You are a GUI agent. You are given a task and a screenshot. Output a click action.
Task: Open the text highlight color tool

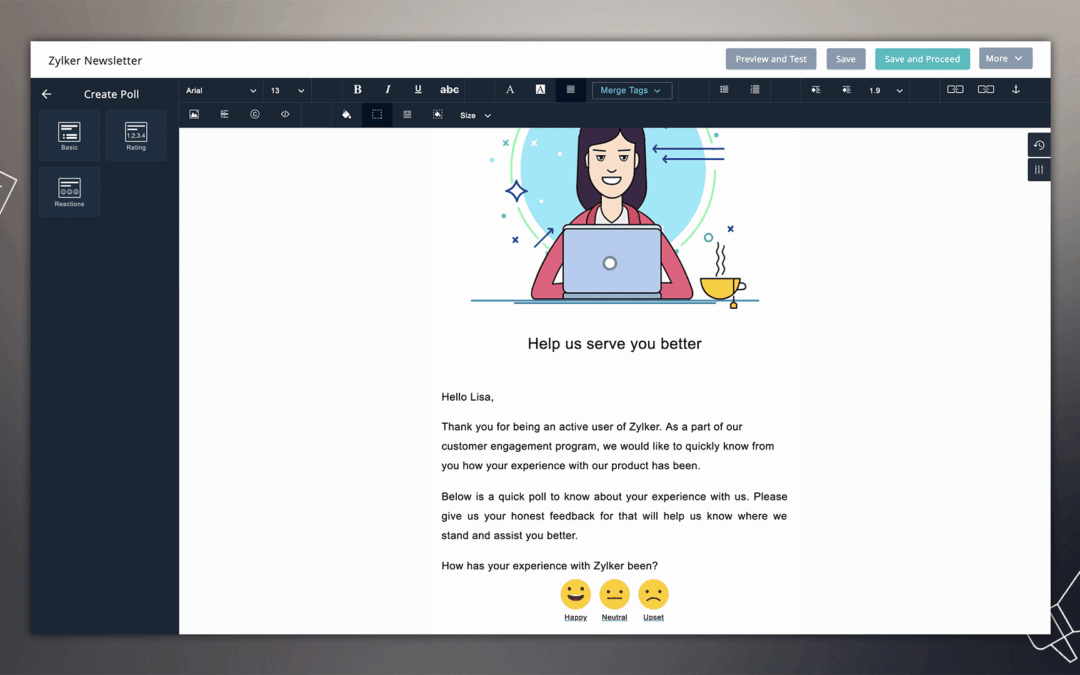point(540,90)
